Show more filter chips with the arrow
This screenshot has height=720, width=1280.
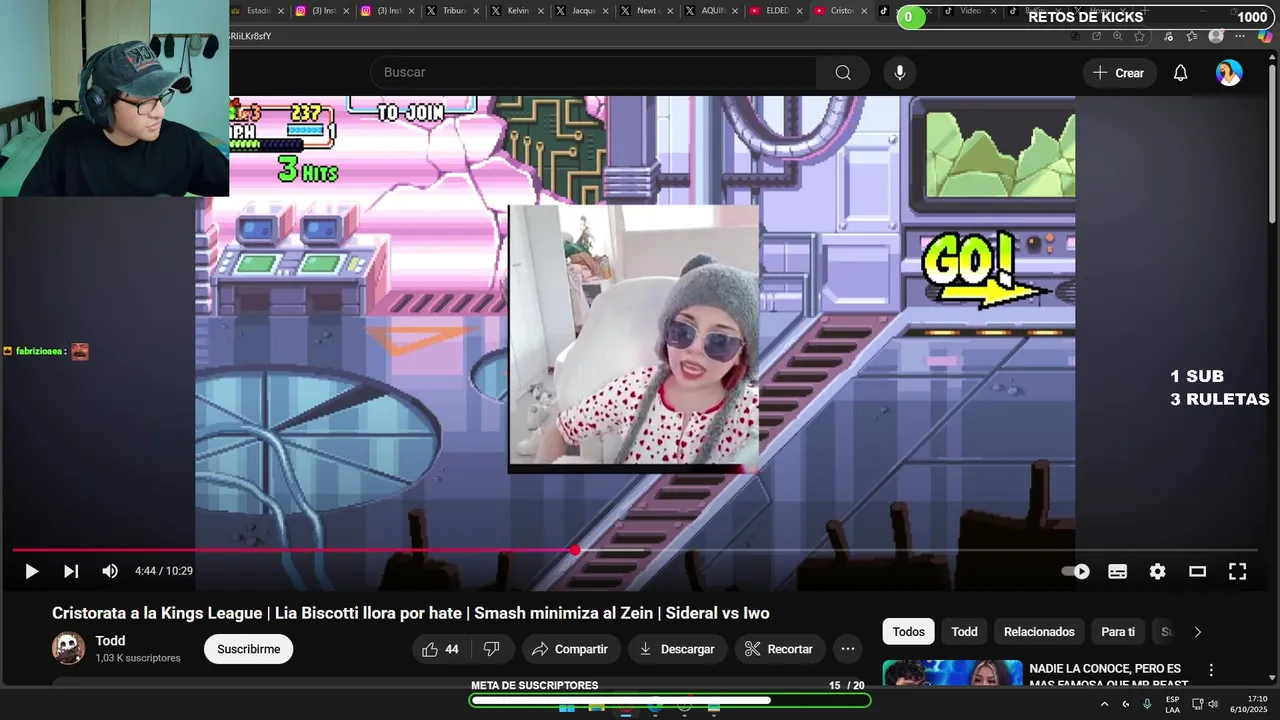coord(1197,632)
